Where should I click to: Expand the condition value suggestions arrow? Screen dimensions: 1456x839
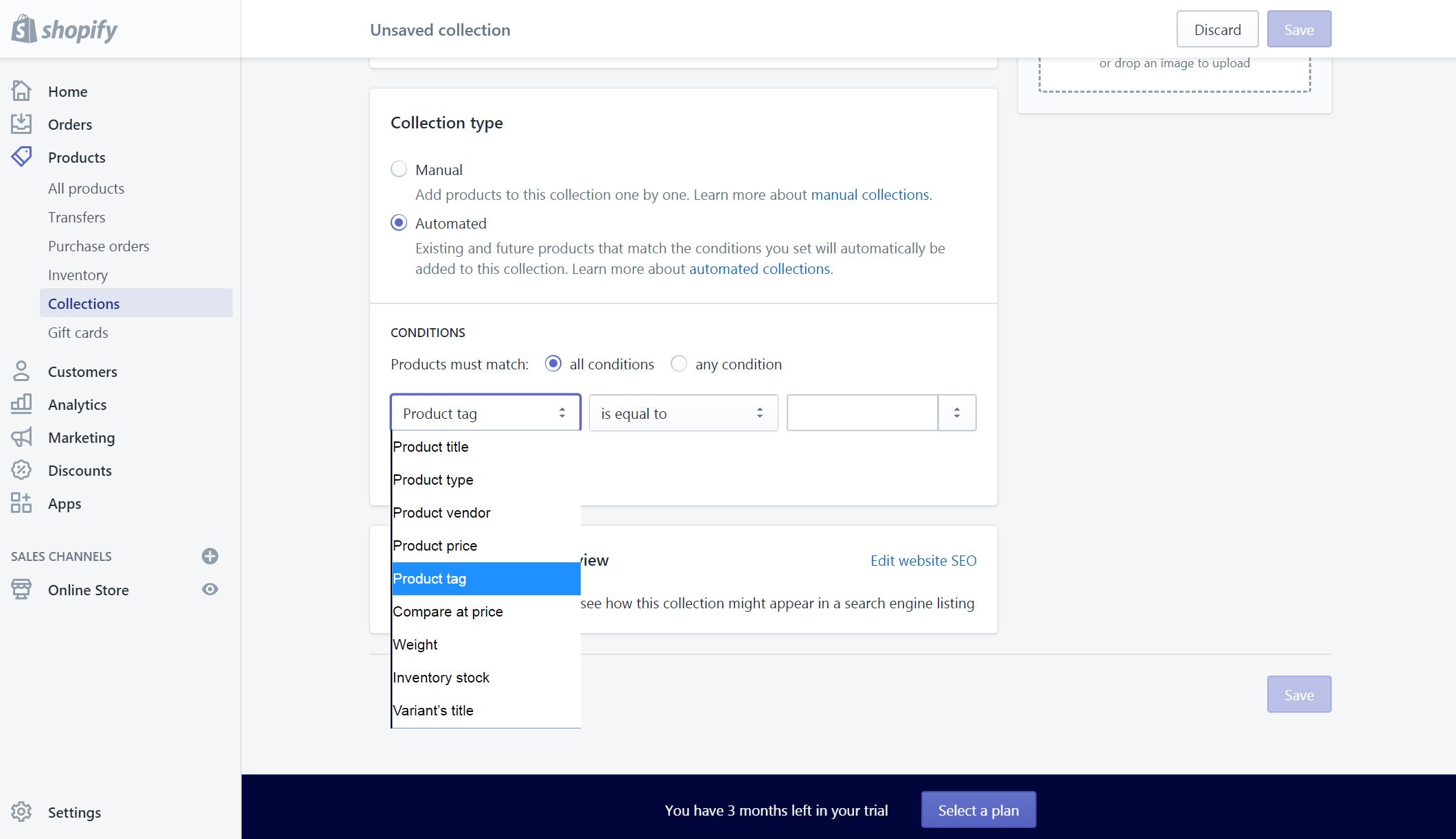pos(957,413)
